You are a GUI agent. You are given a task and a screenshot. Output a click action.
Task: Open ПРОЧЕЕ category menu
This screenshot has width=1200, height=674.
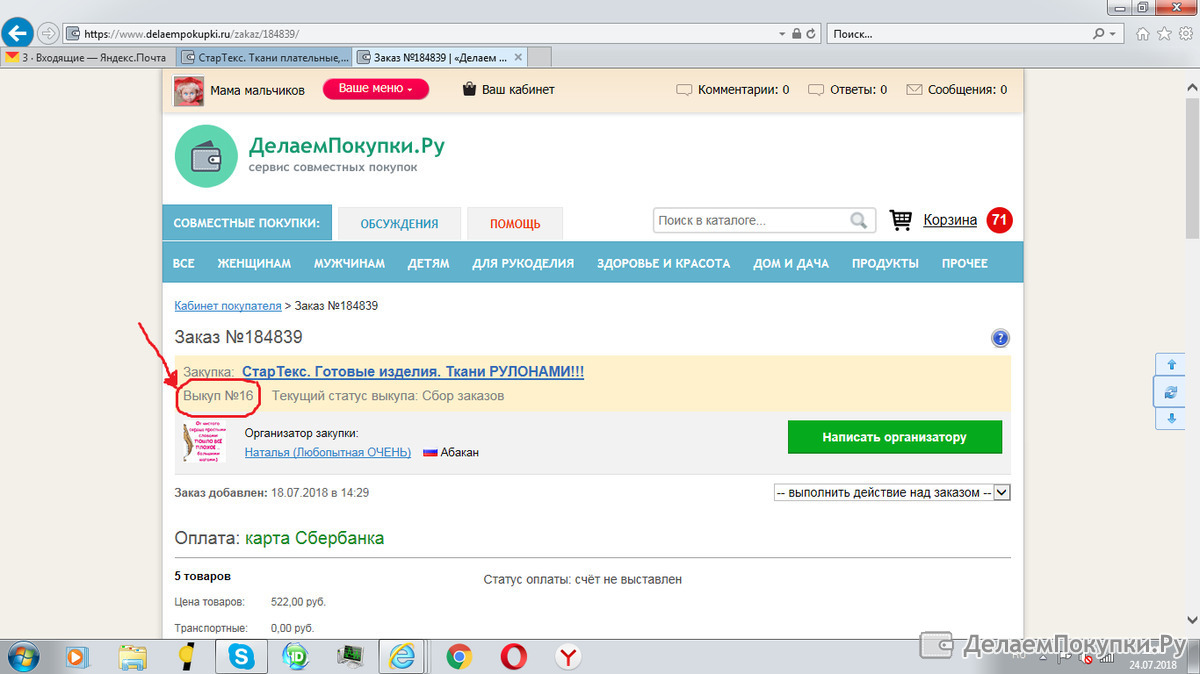coord(965,263)
